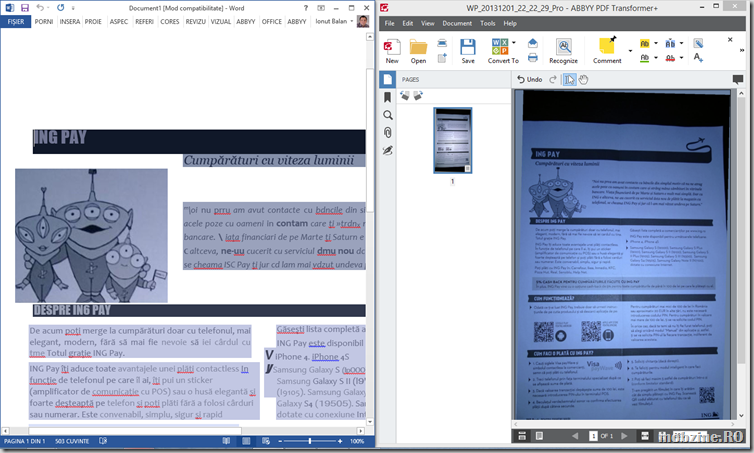The width and height of the screenshot is (754, 453).
Task: Select page 1 thumbnail in Pages panel
Action: coord(452,140)
